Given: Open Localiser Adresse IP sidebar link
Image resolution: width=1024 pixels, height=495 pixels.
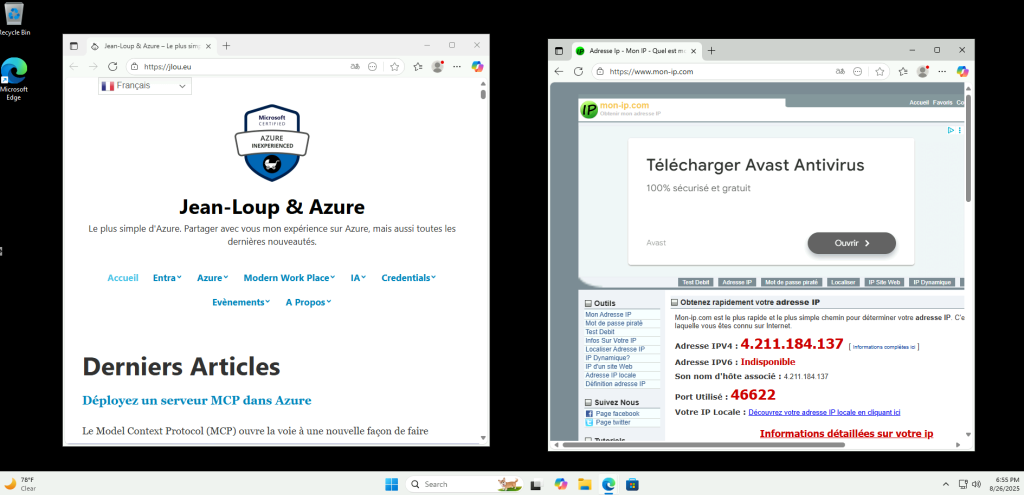Looking at the screenshot, I should tap(615, 349).
